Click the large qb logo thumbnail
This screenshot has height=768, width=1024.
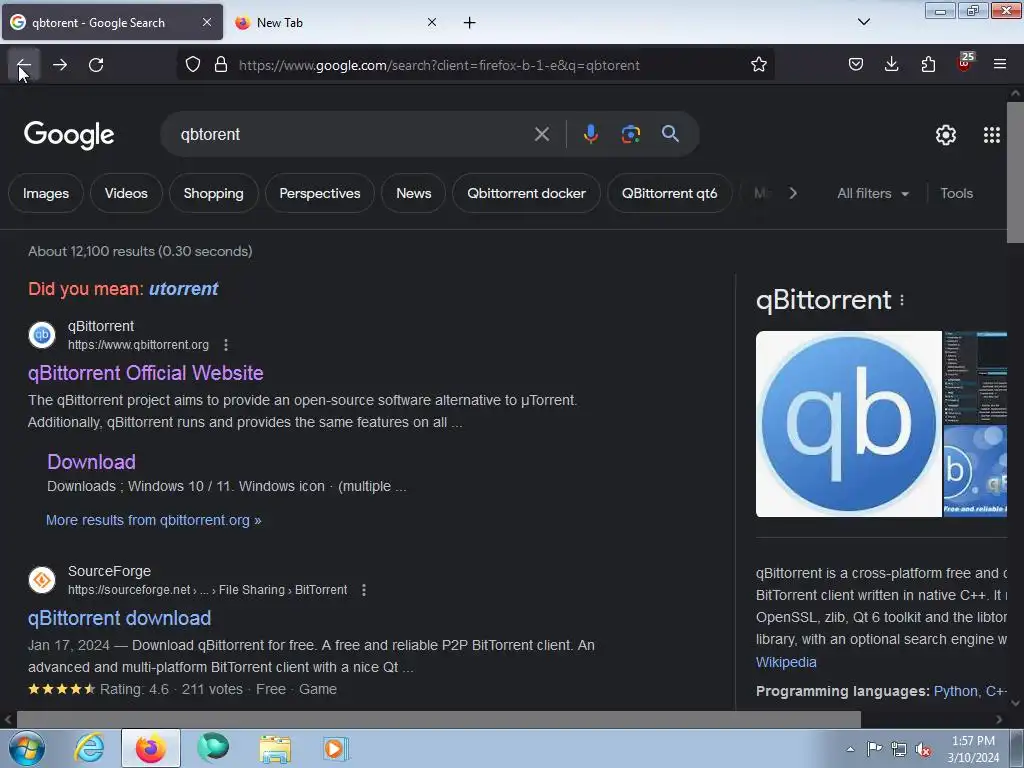tap(848, 424)
